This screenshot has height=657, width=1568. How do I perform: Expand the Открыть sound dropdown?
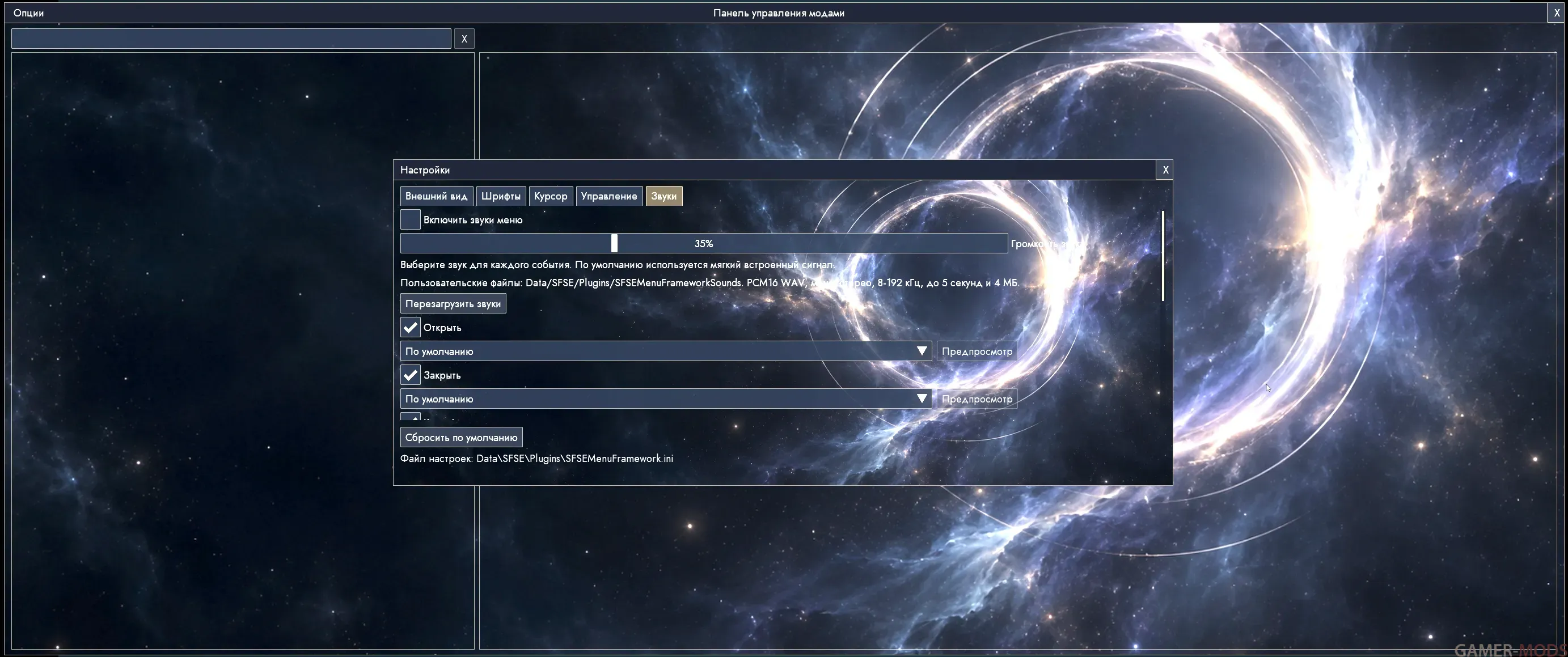point(666,351)
